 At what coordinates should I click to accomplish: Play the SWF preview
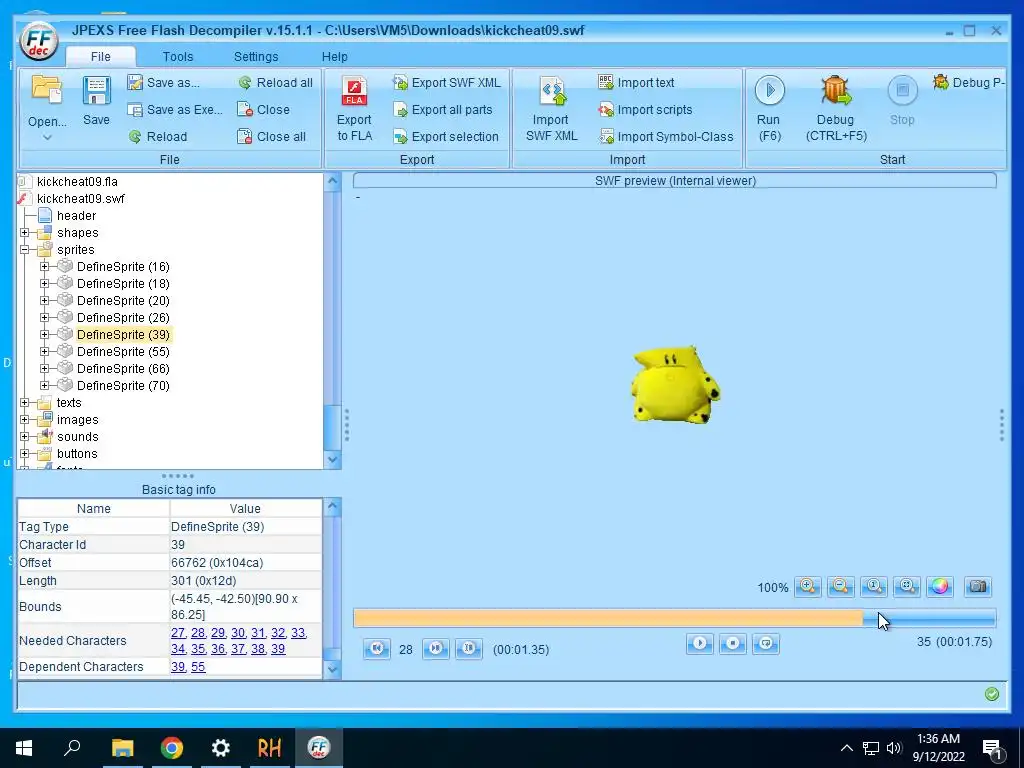pyautogui.click(x=699, y=644)
